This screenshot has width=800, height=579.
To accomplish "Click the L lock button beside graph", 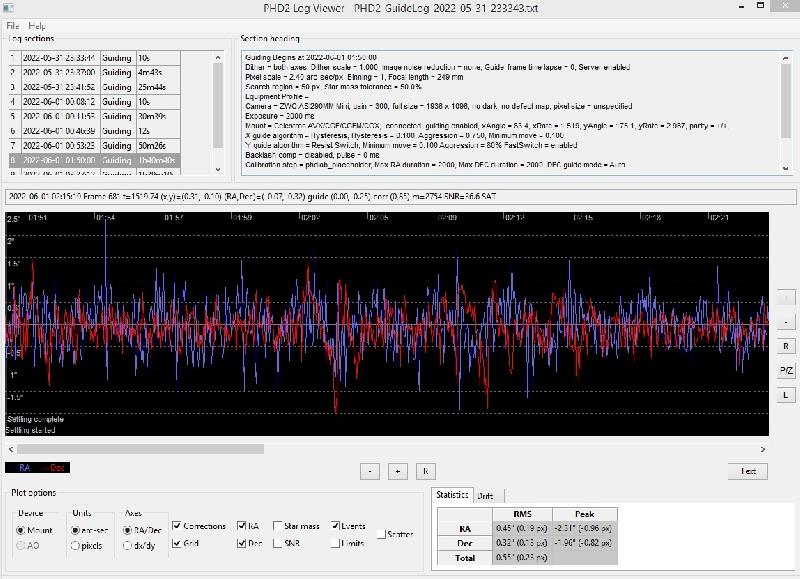I will pos(786,394).
